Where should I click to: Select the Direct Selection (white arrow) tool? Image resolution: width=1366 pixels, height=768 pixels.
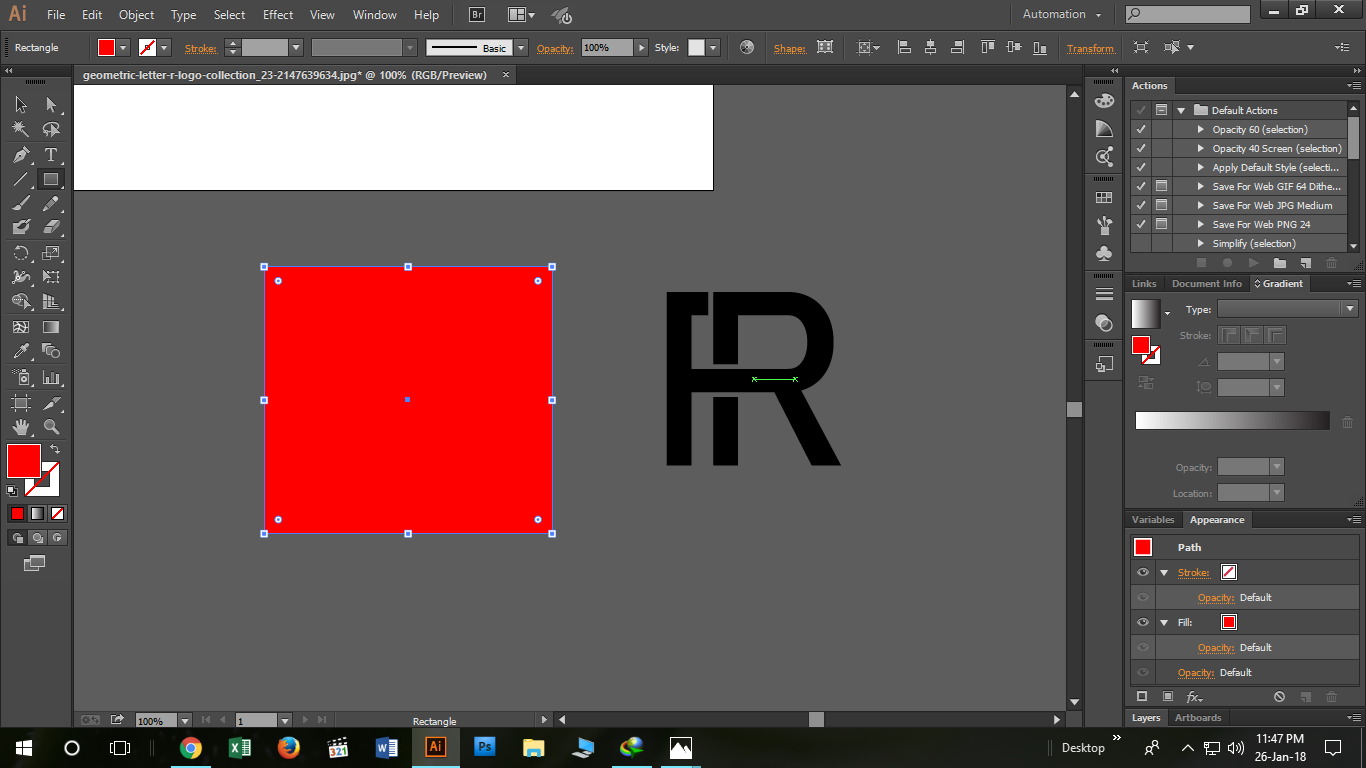pyautogui.click(x=51, y=105)
